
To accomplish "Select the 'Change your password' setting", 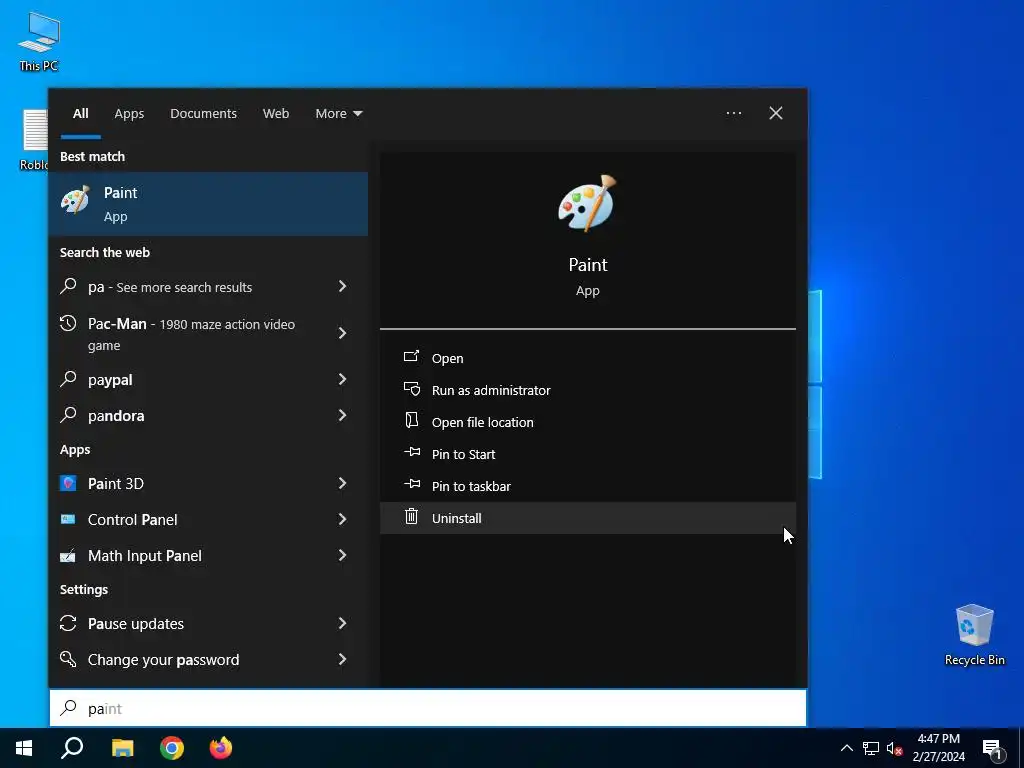I will (x=208, y=659).
